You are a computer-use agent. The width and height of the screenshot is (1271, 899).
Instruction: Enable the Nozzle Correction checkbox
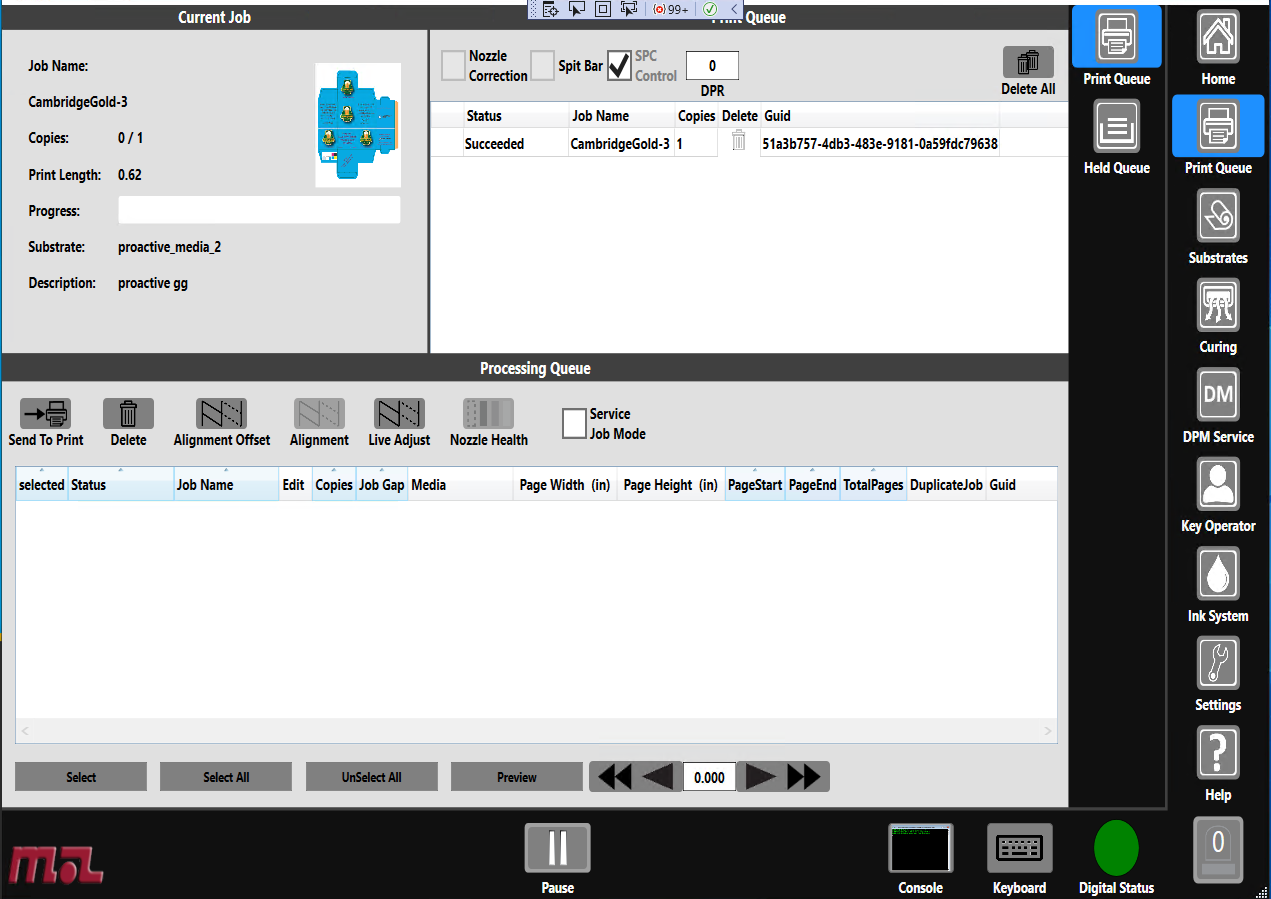click(454, 66)
